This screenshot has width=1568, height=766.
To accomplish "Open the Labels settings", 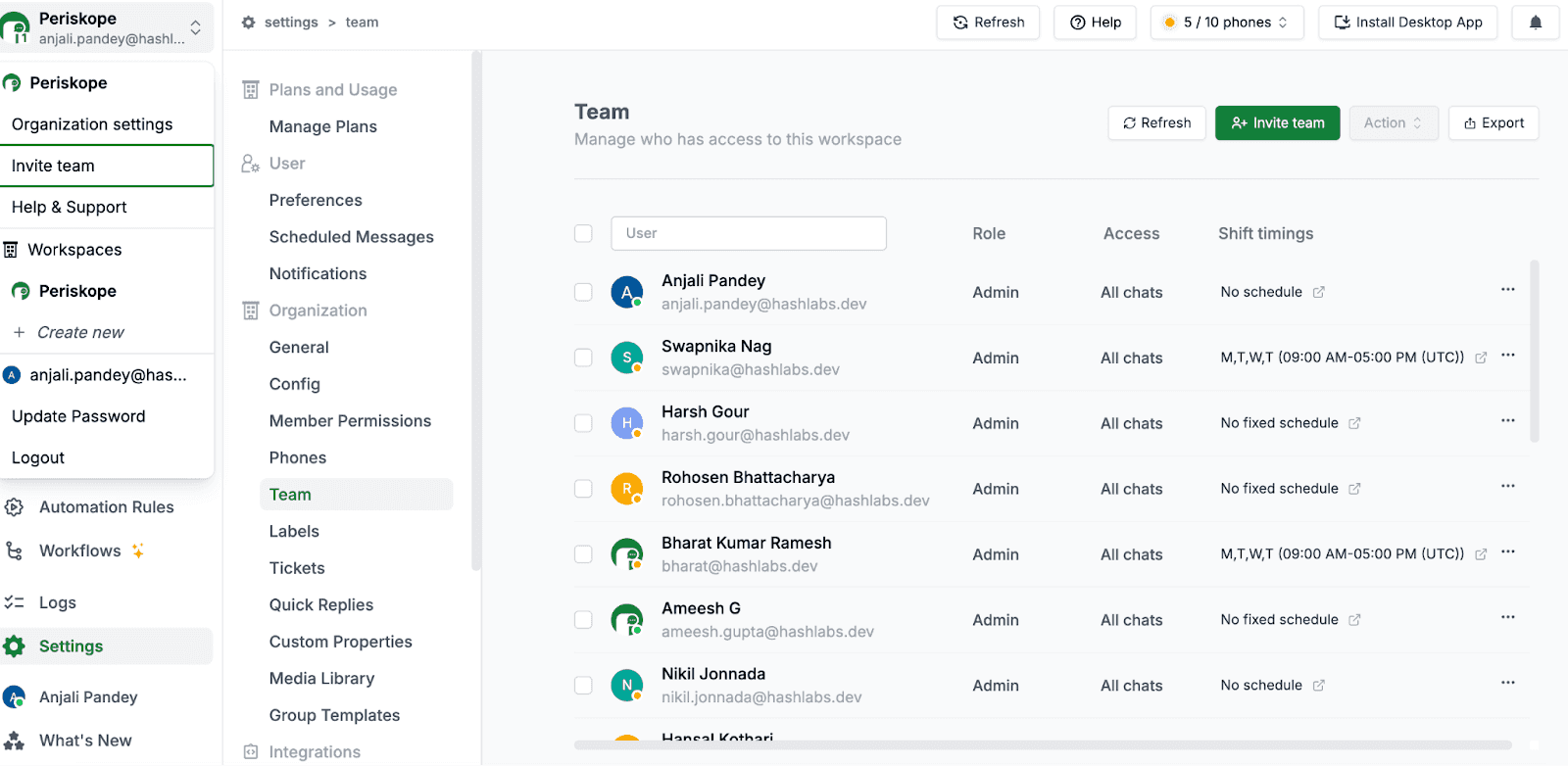I will coord(294,532).
